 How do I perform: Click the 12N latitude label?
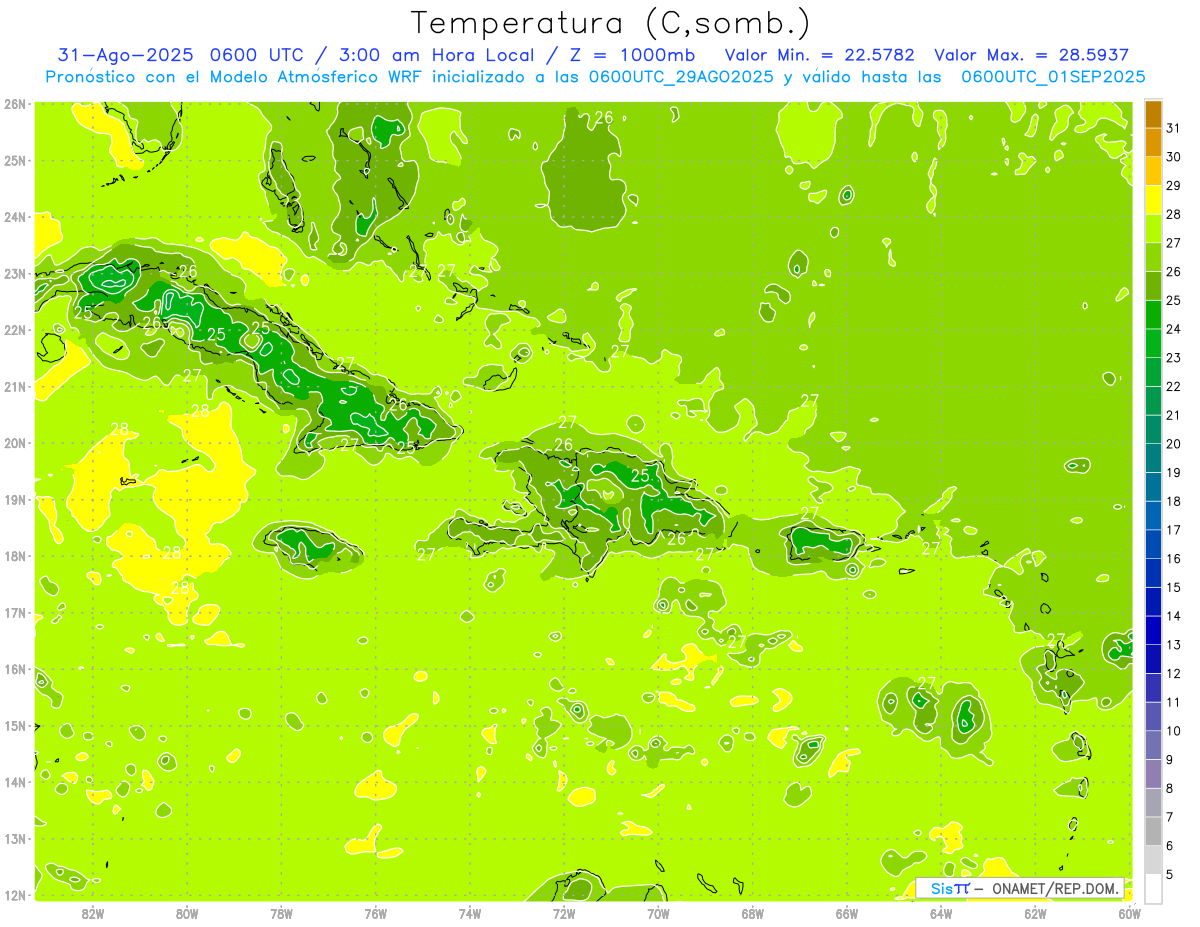14,895
